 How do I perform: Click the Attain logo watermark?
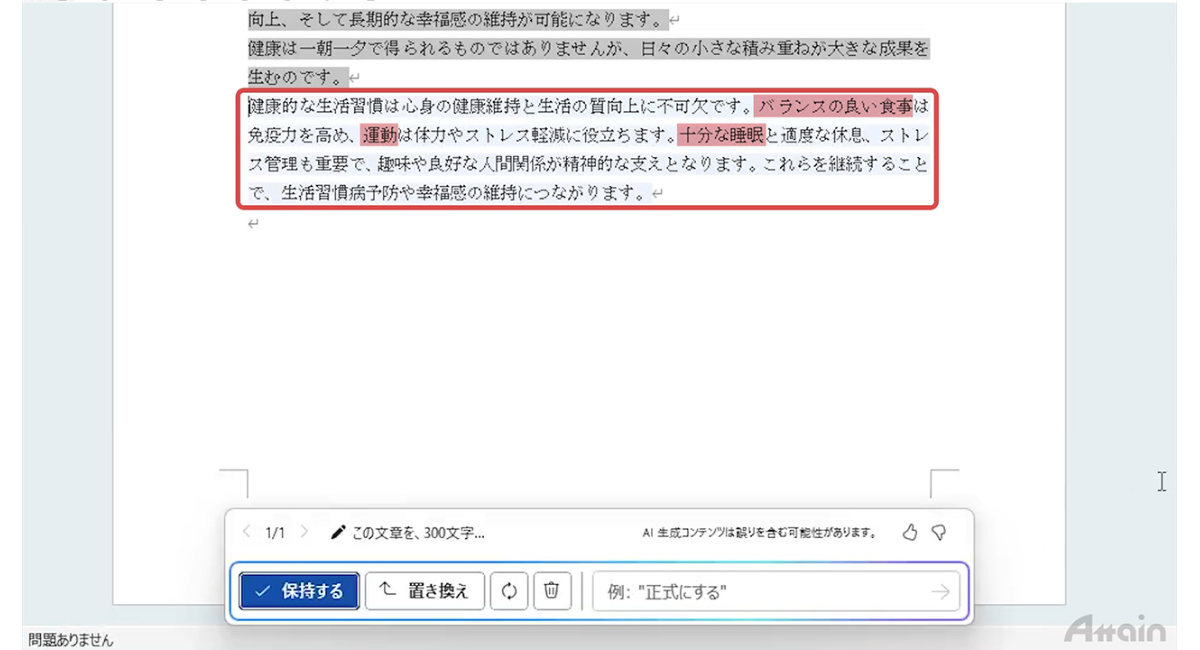pyautogui.click(x=1114, y=630)
